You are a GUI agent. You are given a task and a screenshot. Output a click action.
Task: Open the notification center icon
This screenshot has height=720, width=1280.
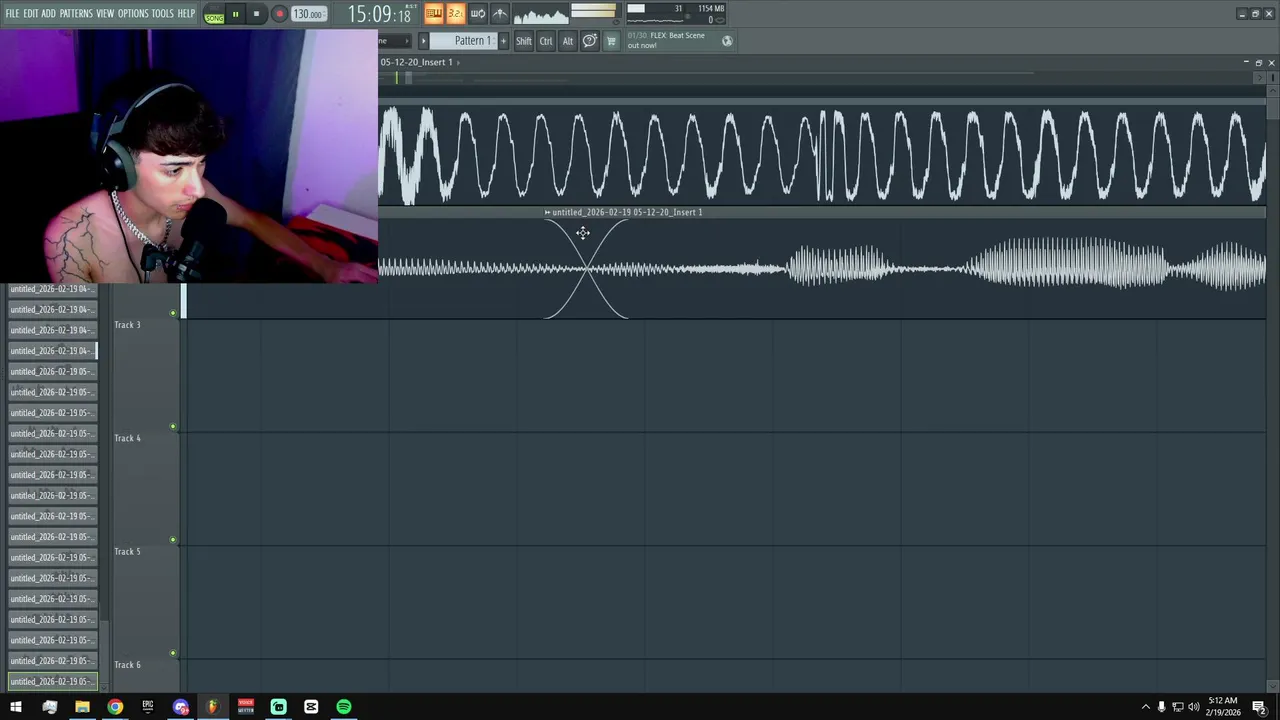click(x=1260, y=708)
